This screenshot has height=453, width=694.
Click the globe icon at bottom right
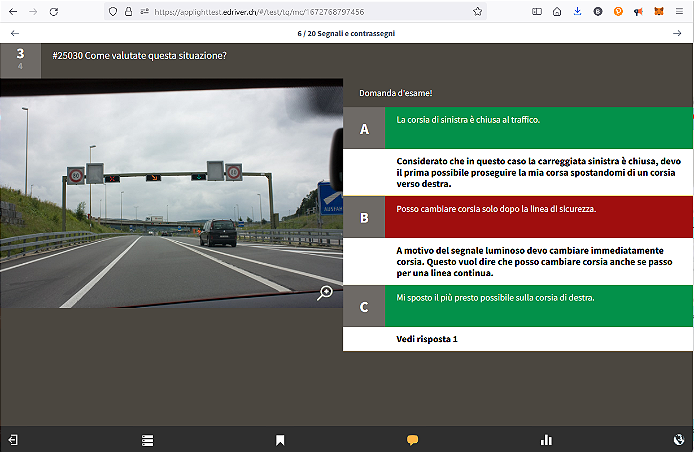pos(679,439)
